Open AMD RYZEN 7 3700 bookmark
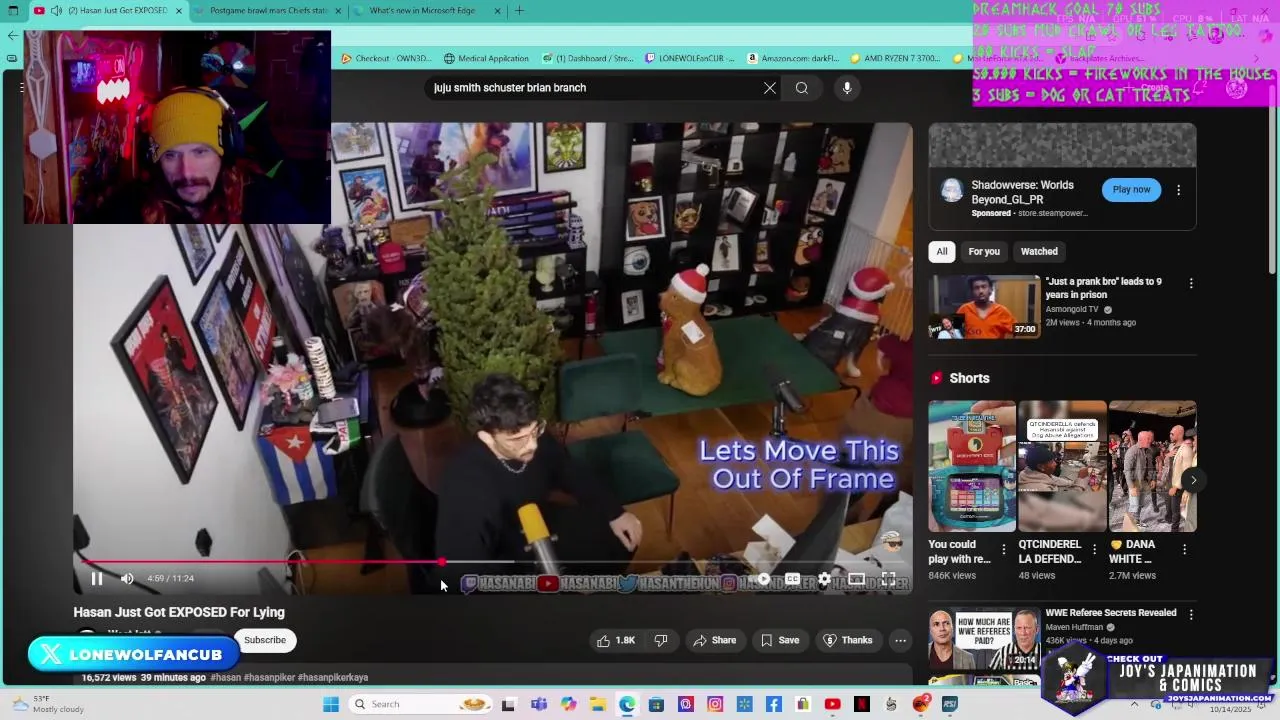Viewport: 1280px width, 720px height. (x=896, y=58)
